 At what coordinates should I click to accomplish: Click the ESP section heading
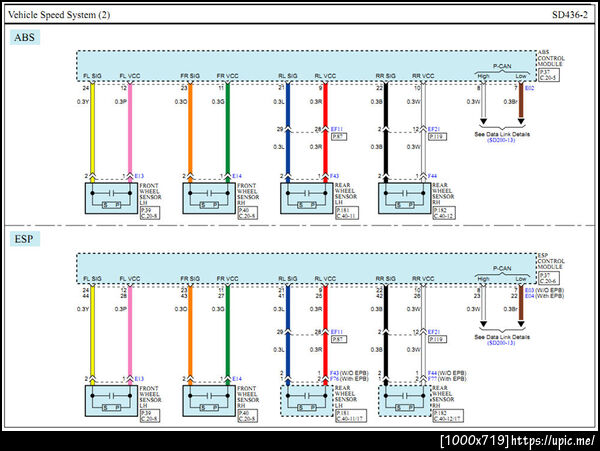(x=24, y=239)
